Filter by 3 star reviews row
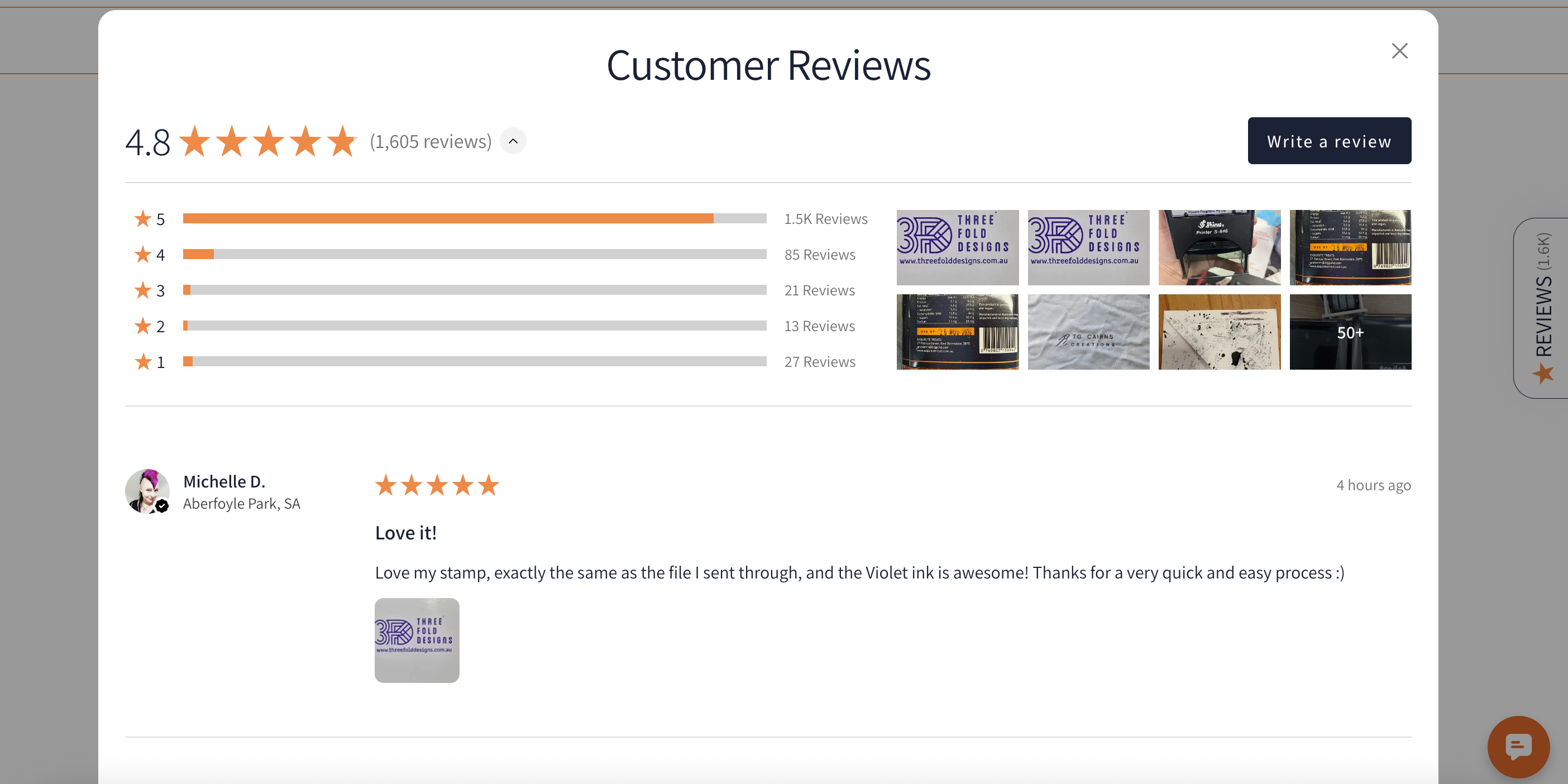This screenshot has height=784, width=1568. pyautogui.click(x=474, y=290)
